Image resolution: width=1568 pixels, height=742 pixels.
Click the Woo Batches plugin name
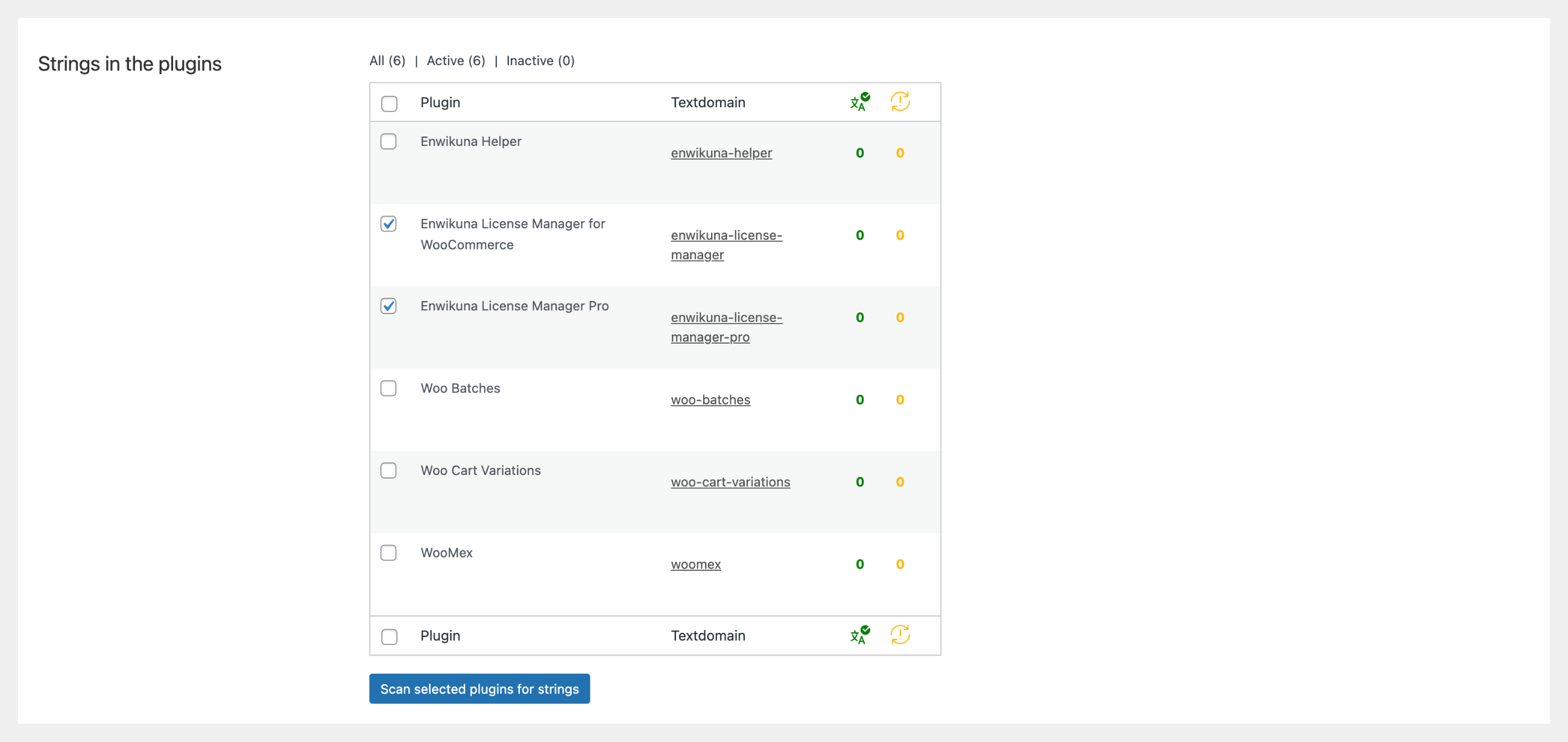pyautogui.click(x=460, y=388)
